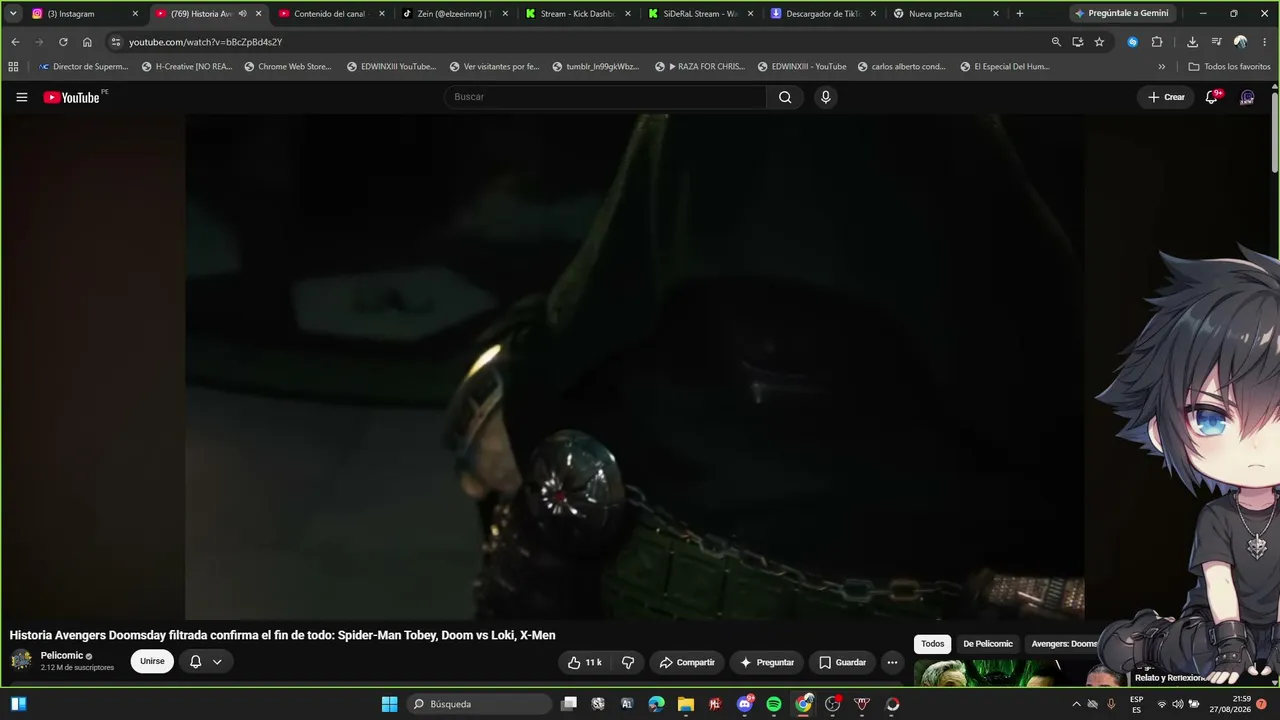
Task: Close the Instagram tab
Action: pos(135,14)
